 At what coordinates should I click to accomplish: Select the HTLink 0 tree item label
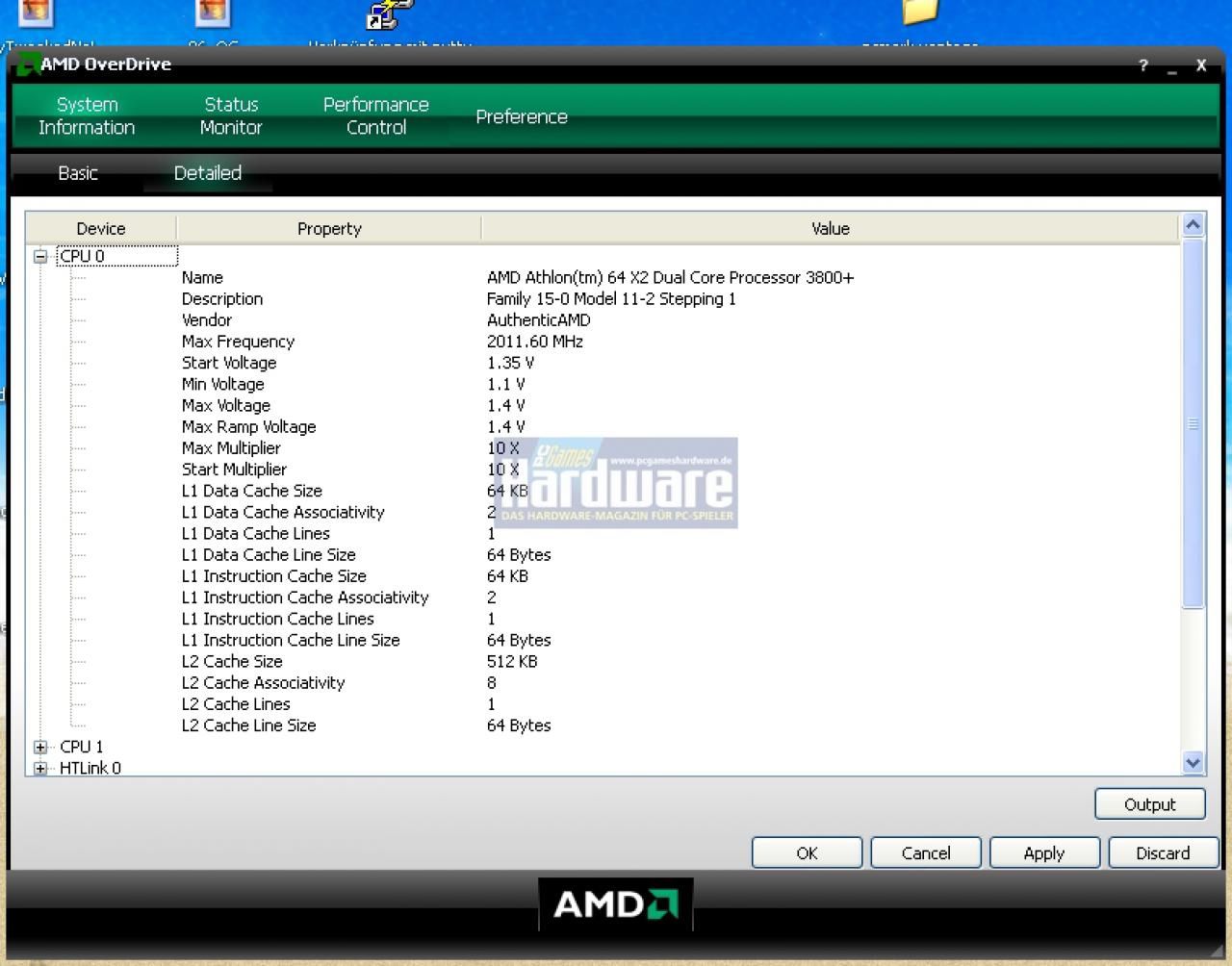click(x=90, y=768)
